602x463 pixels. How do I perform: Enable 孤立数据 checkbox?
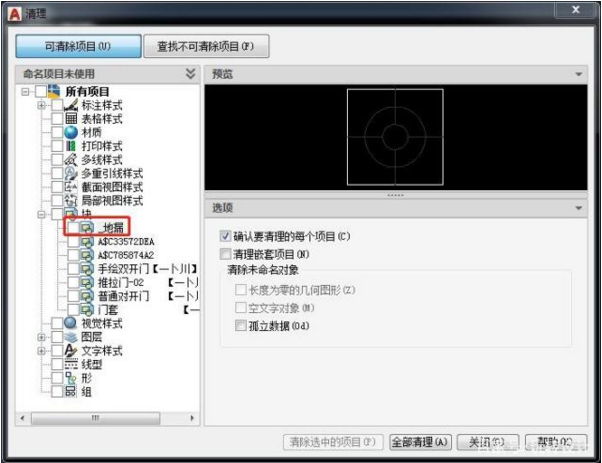click(241, 326)
